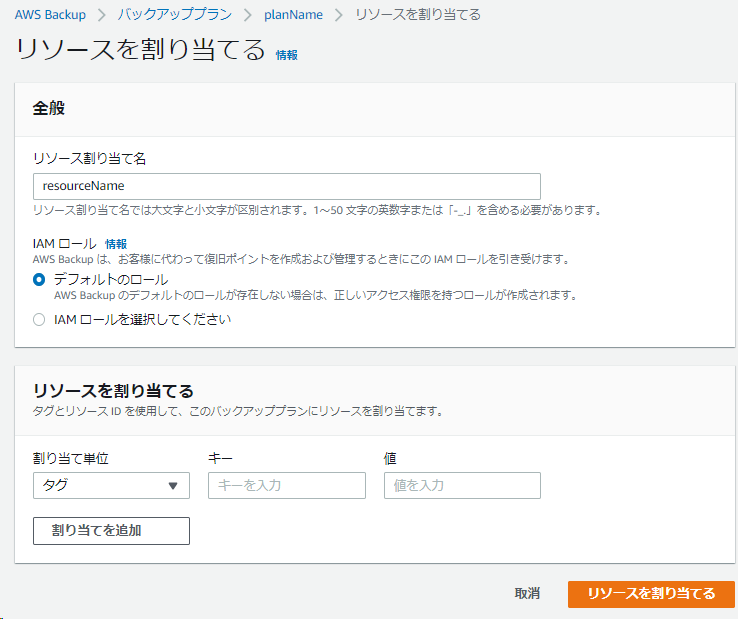
Task: Open the 情報 link beside the page title
Action: pos(287,55)
